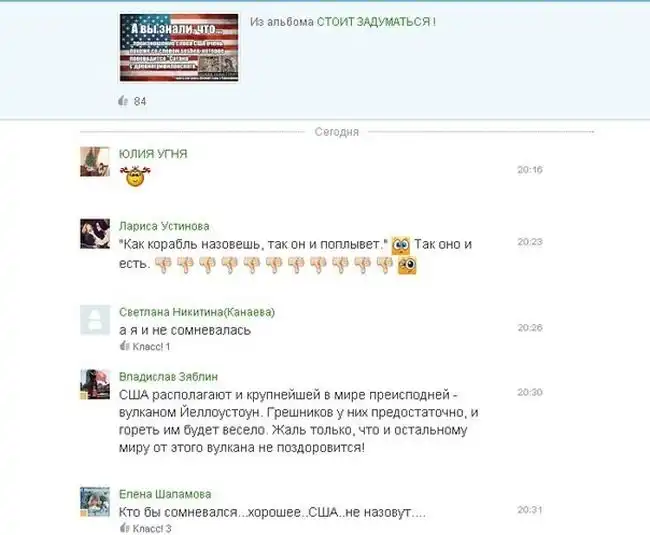This screenshot has height=535, width=650.
Task: Open the American flag photo thumbnail
Action: [179, 47]
